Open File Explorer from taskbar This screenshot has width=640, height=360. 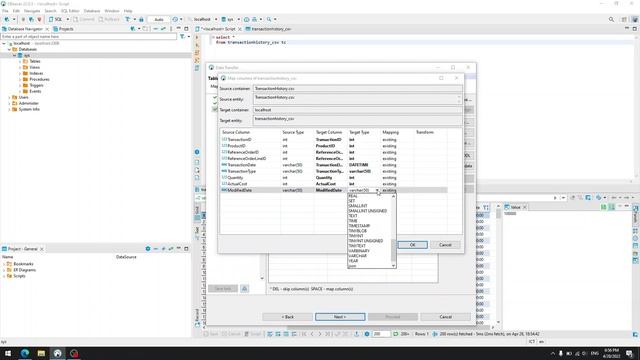[41, 353]
